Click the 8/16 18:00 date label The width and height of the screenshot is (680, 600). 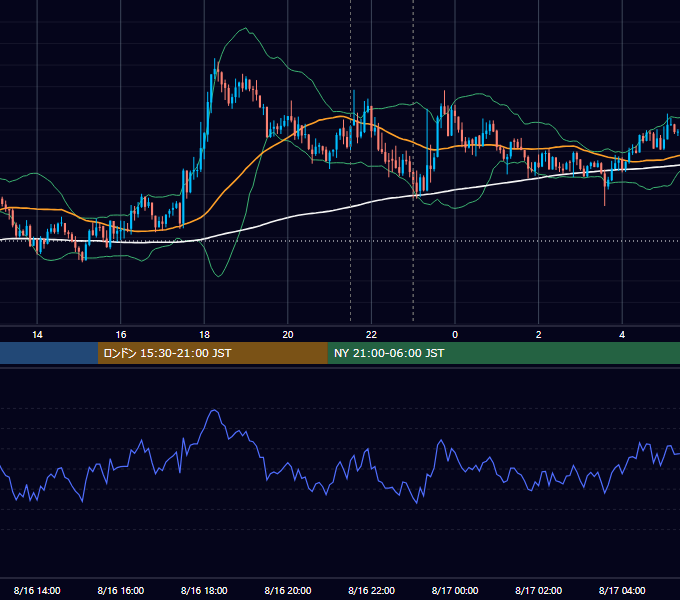204,590
